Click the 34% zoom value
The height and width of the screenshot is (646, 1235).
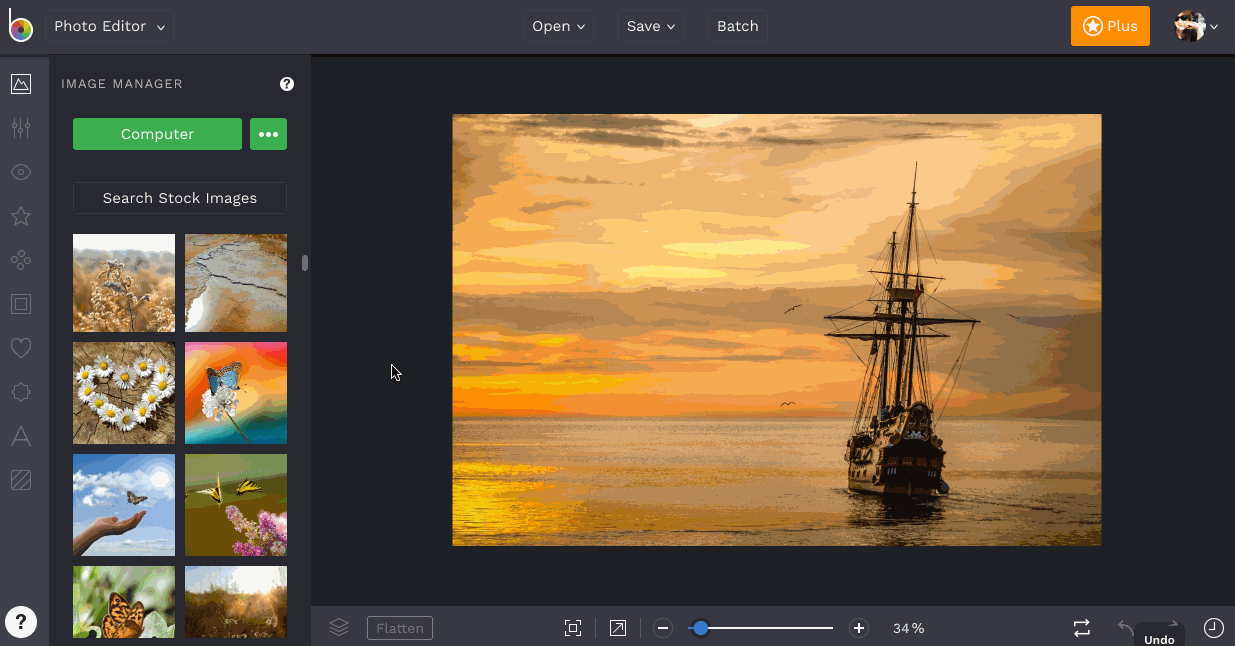pos(909,628)
